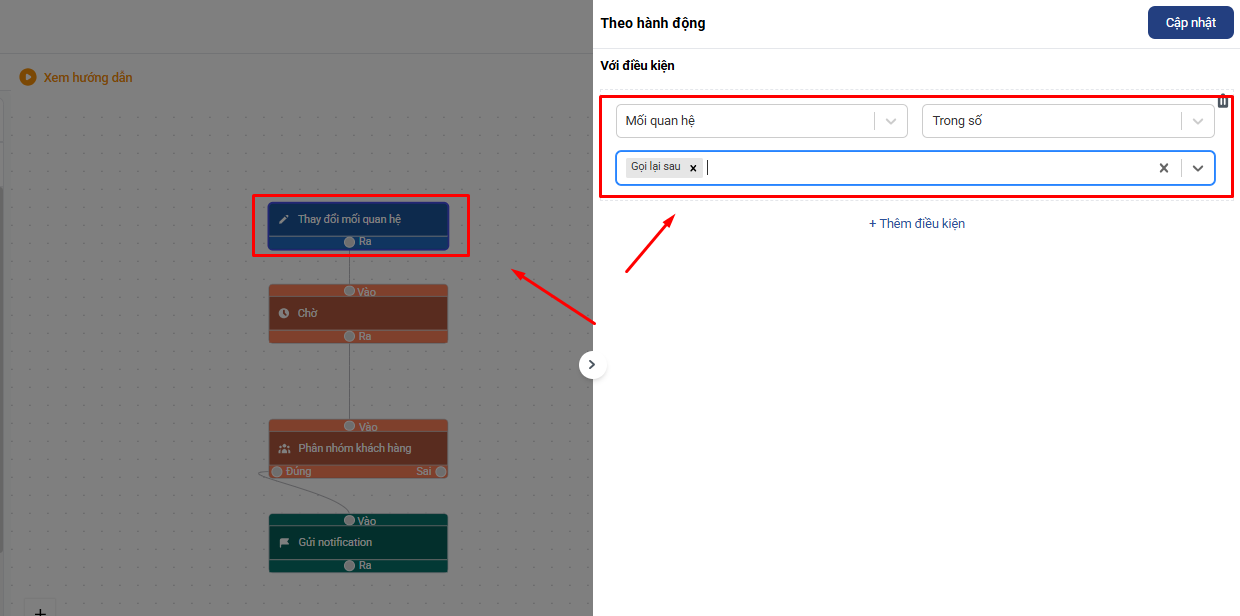The image size is (1240, 616).
Task: Click the group icon on Phân nhóm khách hàng node
Action: (x=284, y=448)
